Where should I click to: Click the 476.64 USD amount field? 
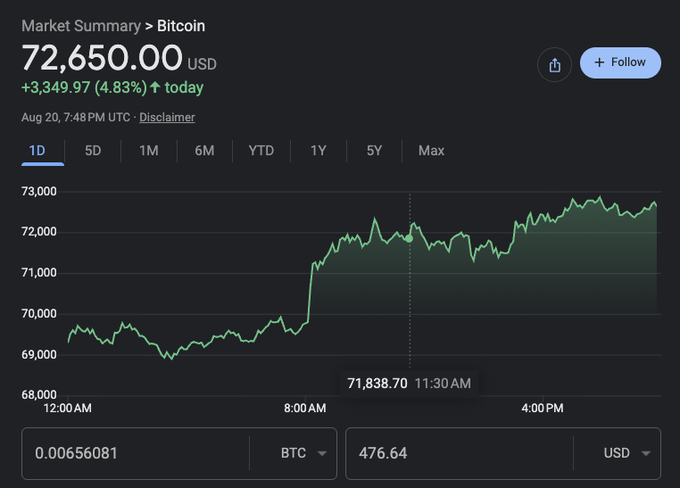point(459,453)
